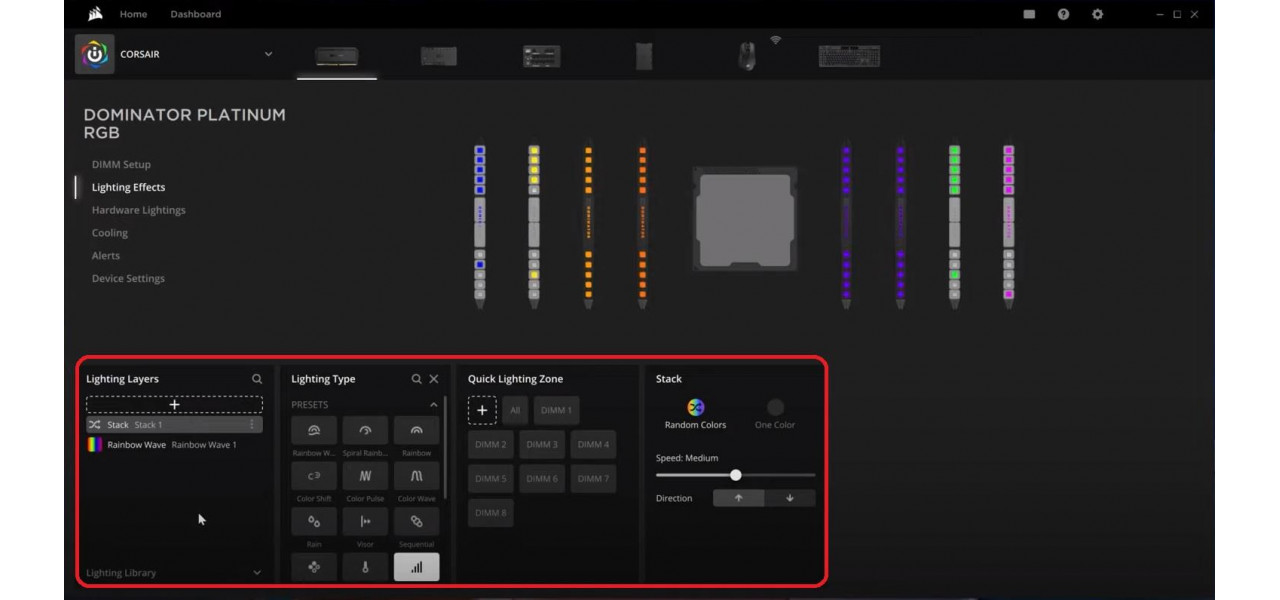Add a new quick lighting zone
The height and width of the screenshot is (600, 1280).
482,410
